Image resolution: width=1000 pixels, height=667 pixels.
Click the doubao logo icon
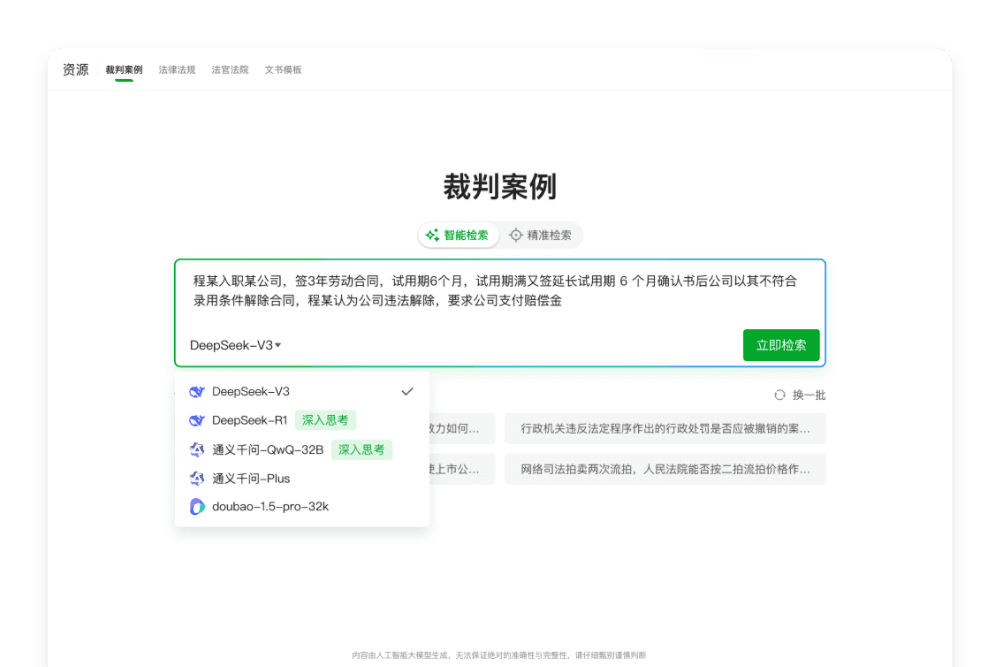tap(197, 506)
